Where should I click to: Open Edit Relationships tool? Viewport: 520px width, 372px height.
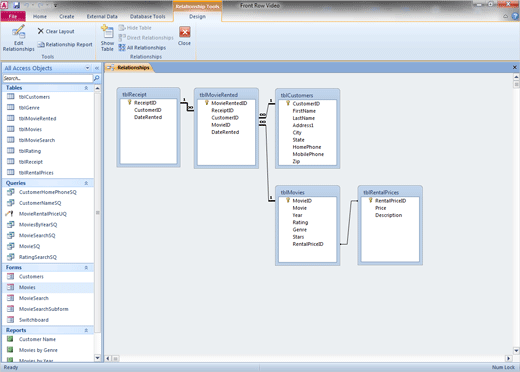(18, 38)
